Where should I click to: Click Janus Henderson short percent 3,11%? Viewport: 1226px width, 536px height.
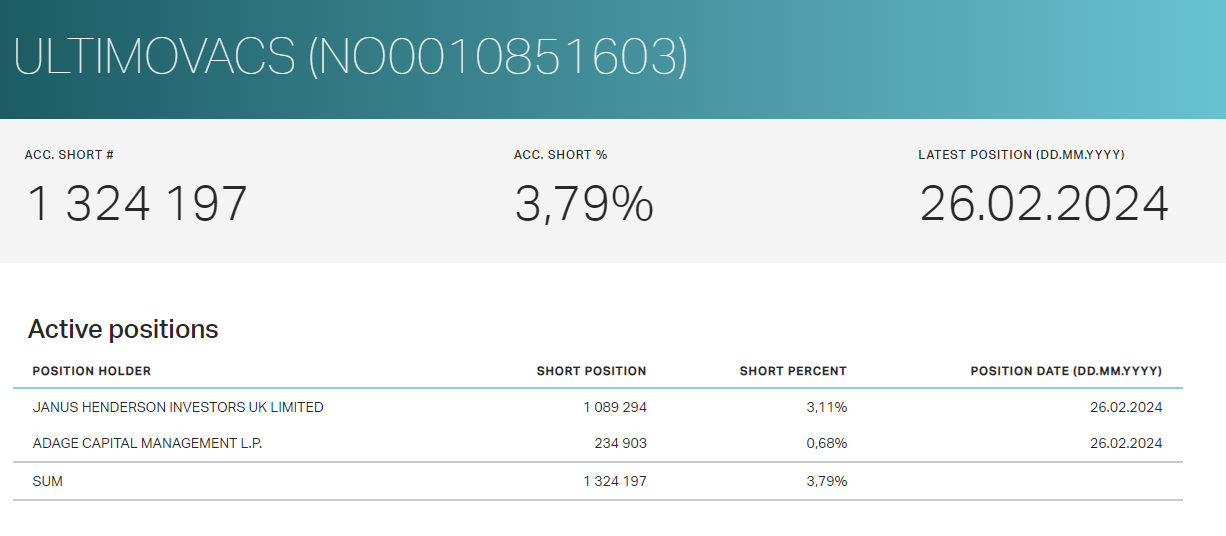pos(828,407)
